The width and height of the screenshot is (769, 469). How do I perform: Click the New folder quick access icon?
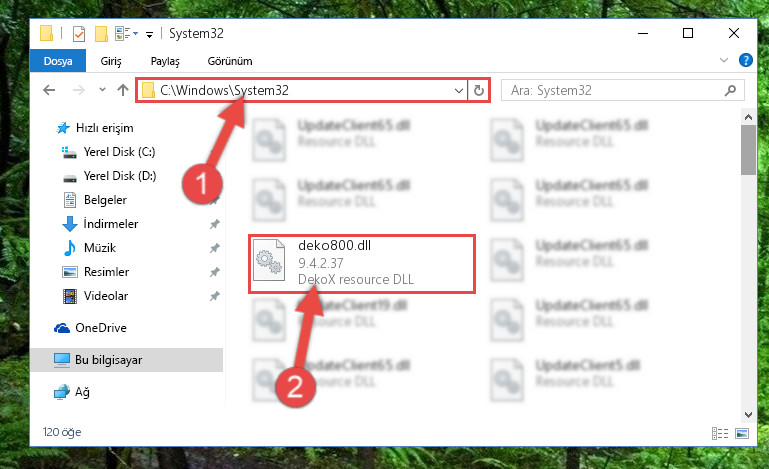101,34
